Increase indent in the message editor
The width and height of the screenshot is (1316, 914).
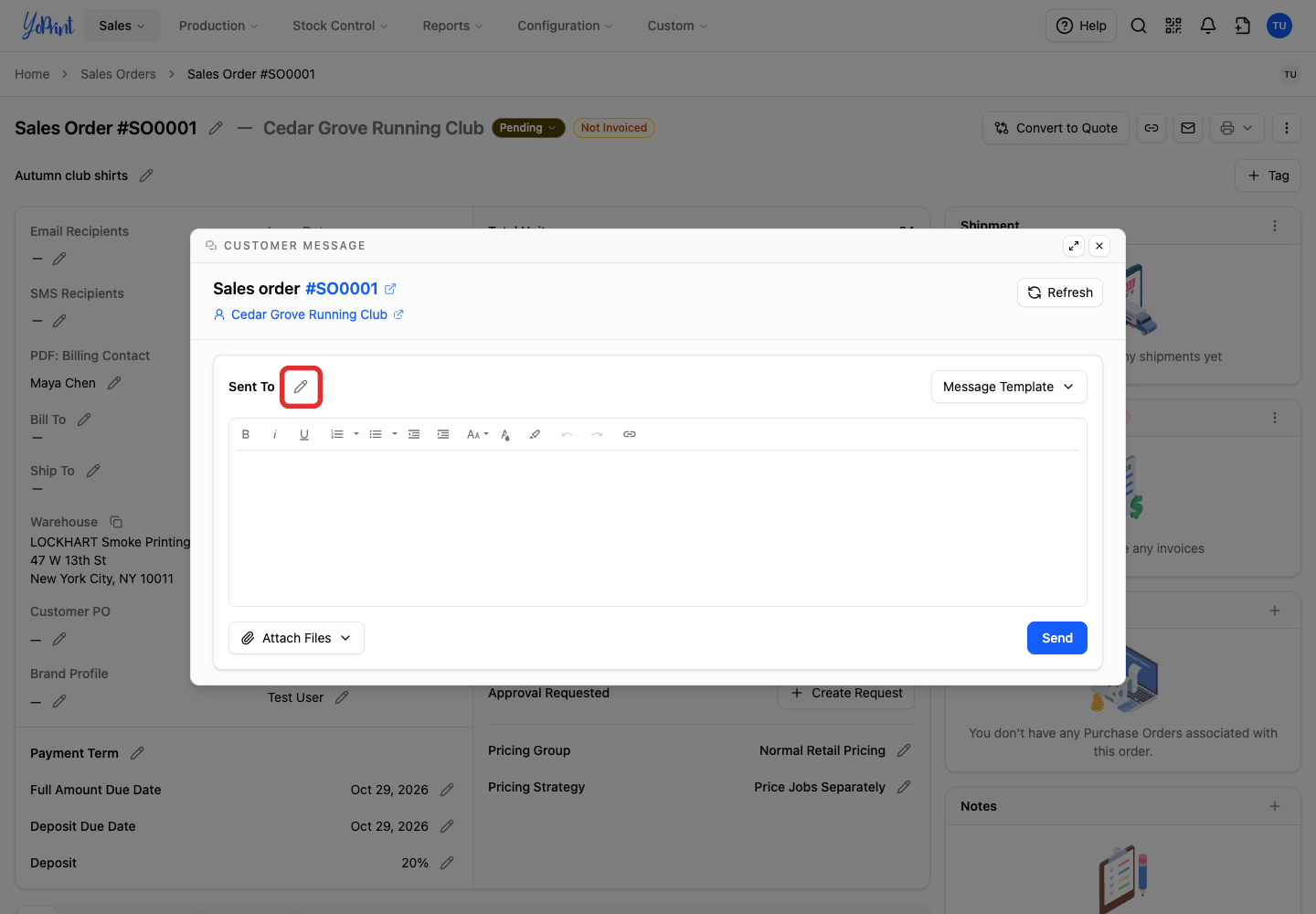point(443,434)
